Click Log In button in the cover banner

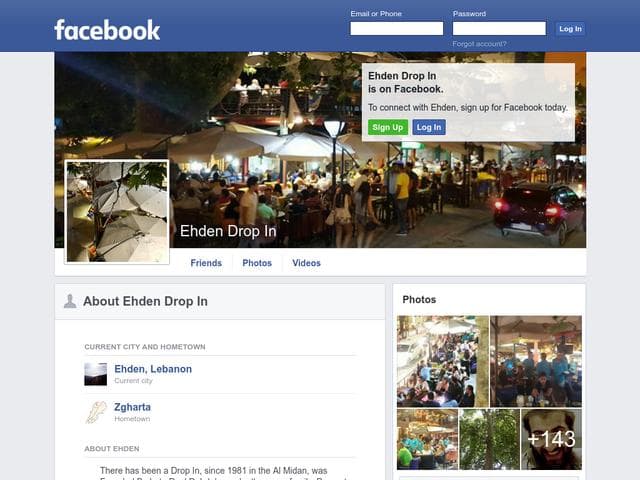[429, 127]
